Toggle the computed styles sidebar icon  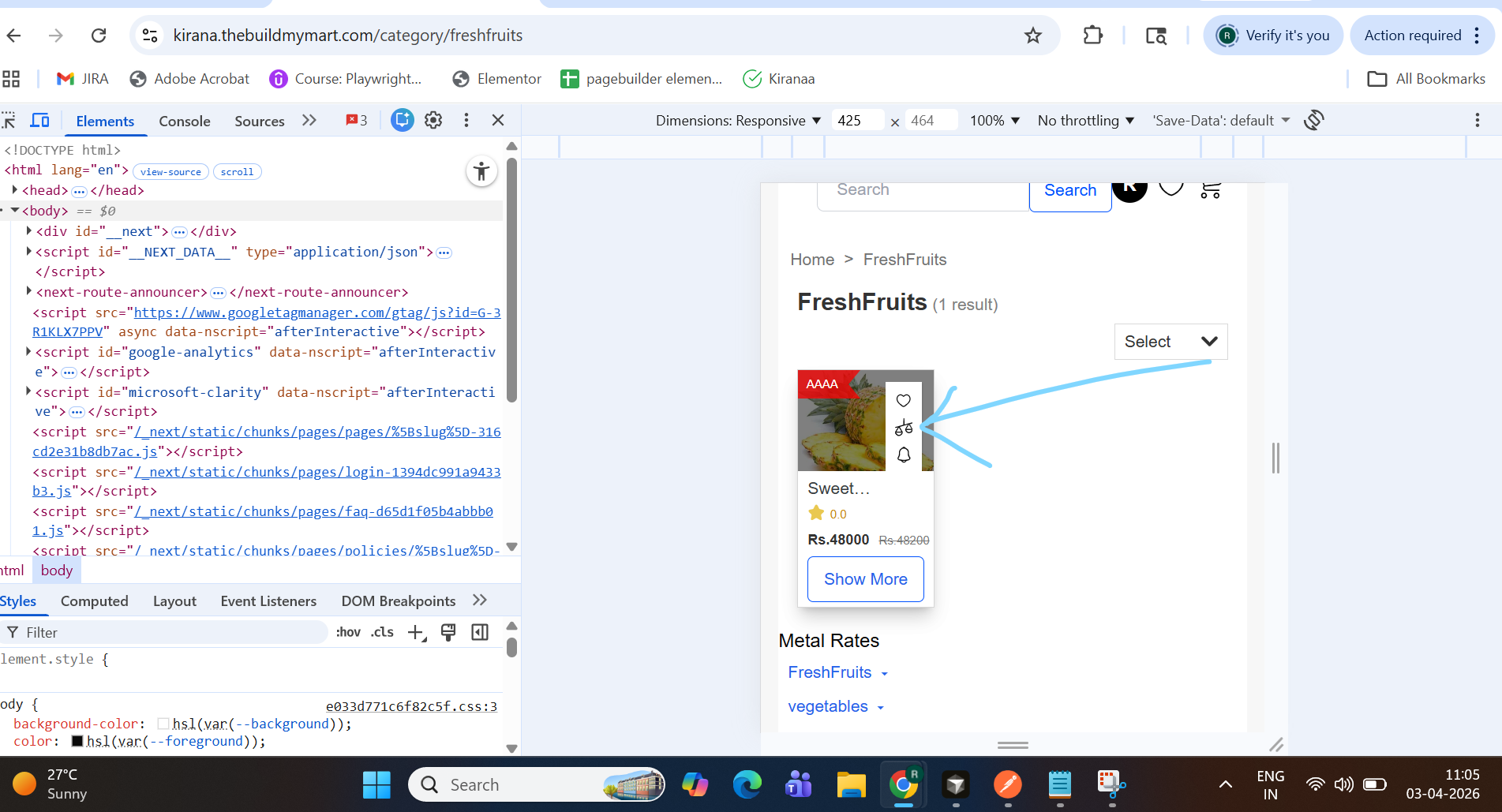(480, 632)
